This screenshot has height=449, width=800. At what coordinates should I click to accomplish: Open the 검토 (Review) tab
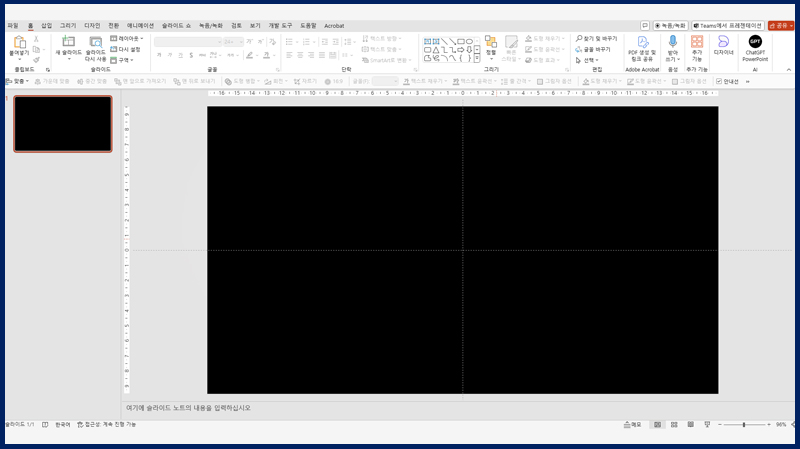point(236,26)
